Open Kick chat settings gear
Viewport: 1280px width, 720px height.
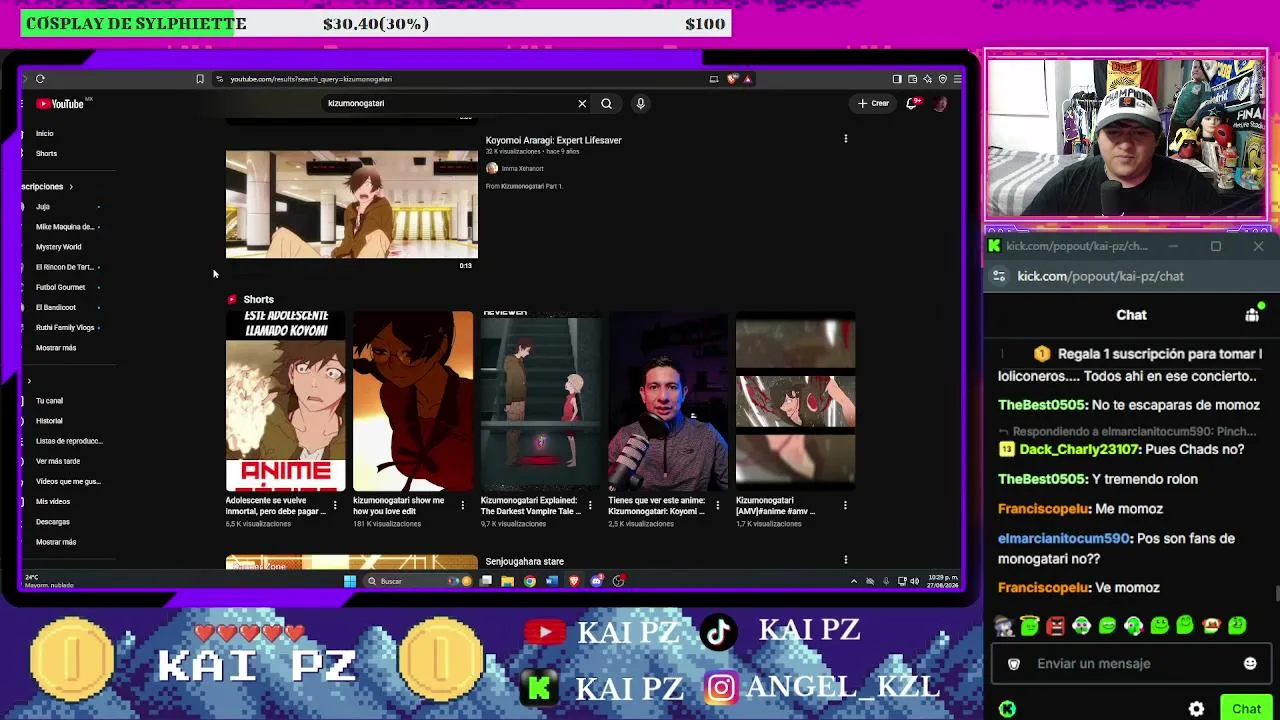(x=1196, y=709)
